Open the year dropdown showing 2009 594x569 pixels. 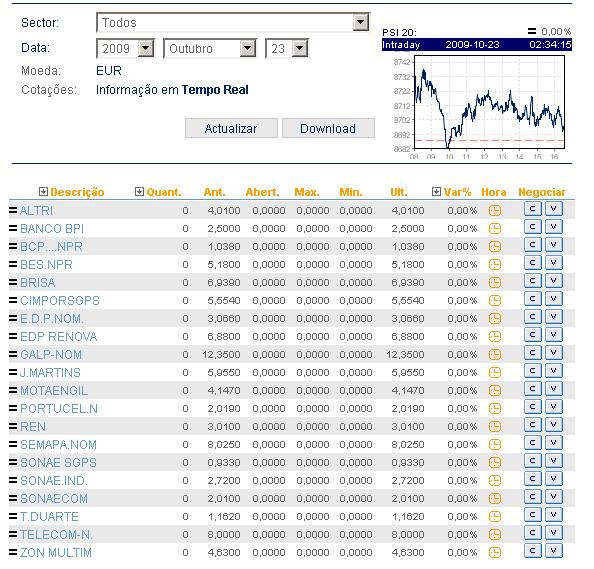pos(125,48)
